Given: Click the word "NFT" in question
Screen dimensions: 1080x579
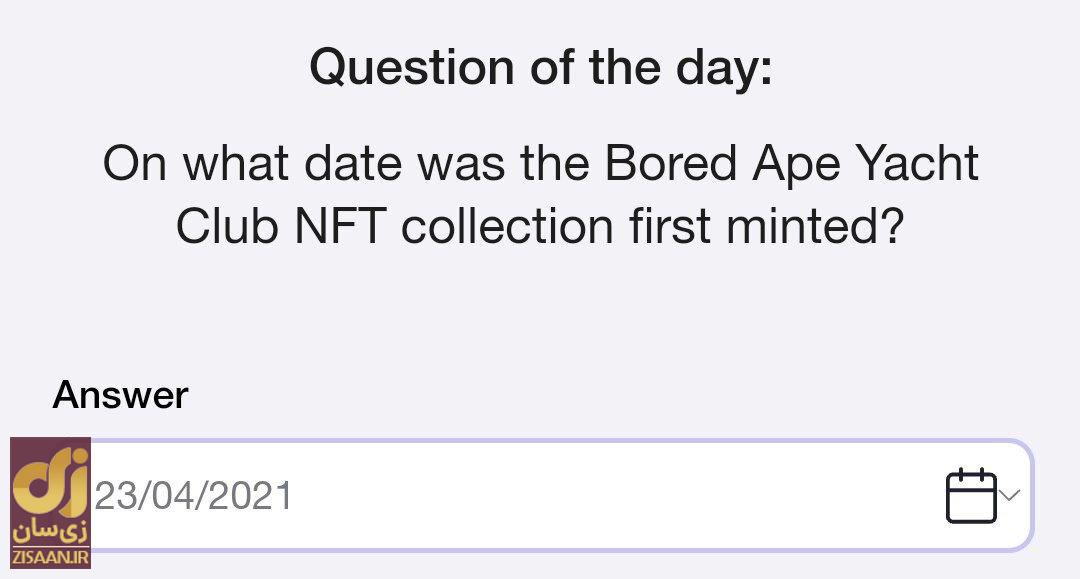Looking at the screenshot, I should (x=340, y=227).
